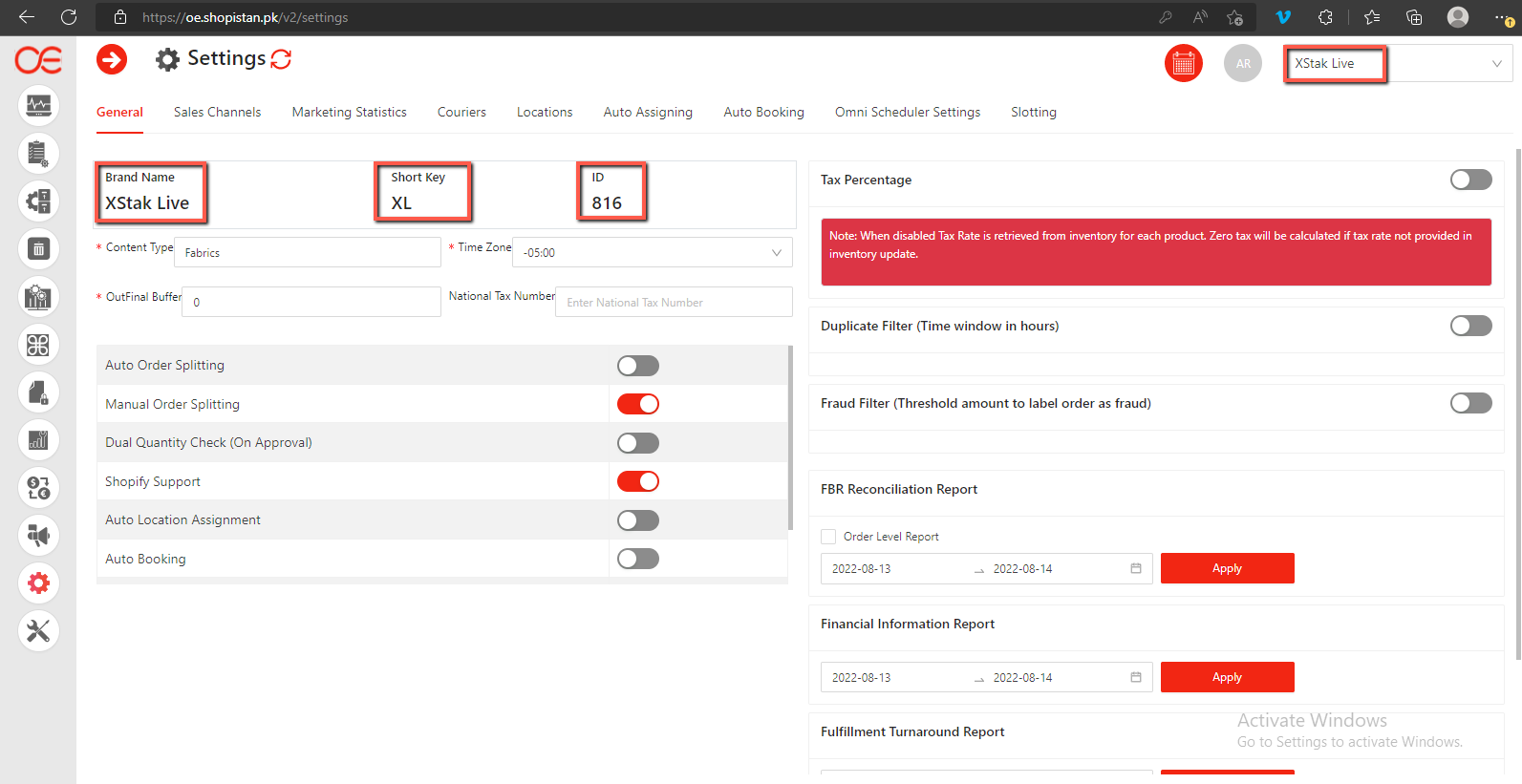Click the trash bin icon in sidebar
1522x784 pixels.
click(38, 249)
